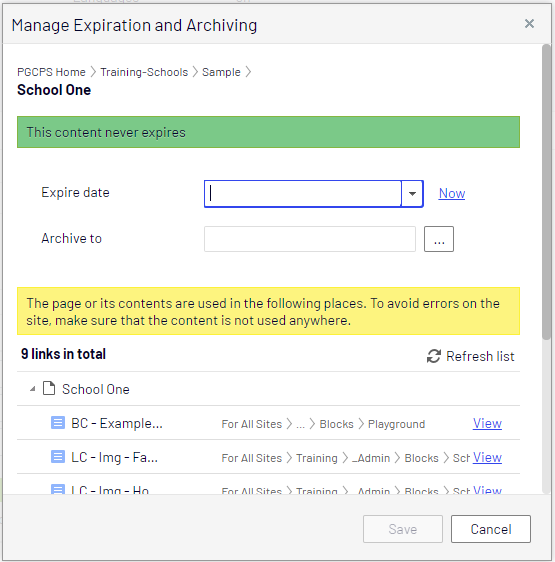Image resolution: width=555 pixels, height=562 pixels.
Task: Select the LC - Img - Fa... row label
Action: click(114, 457)
